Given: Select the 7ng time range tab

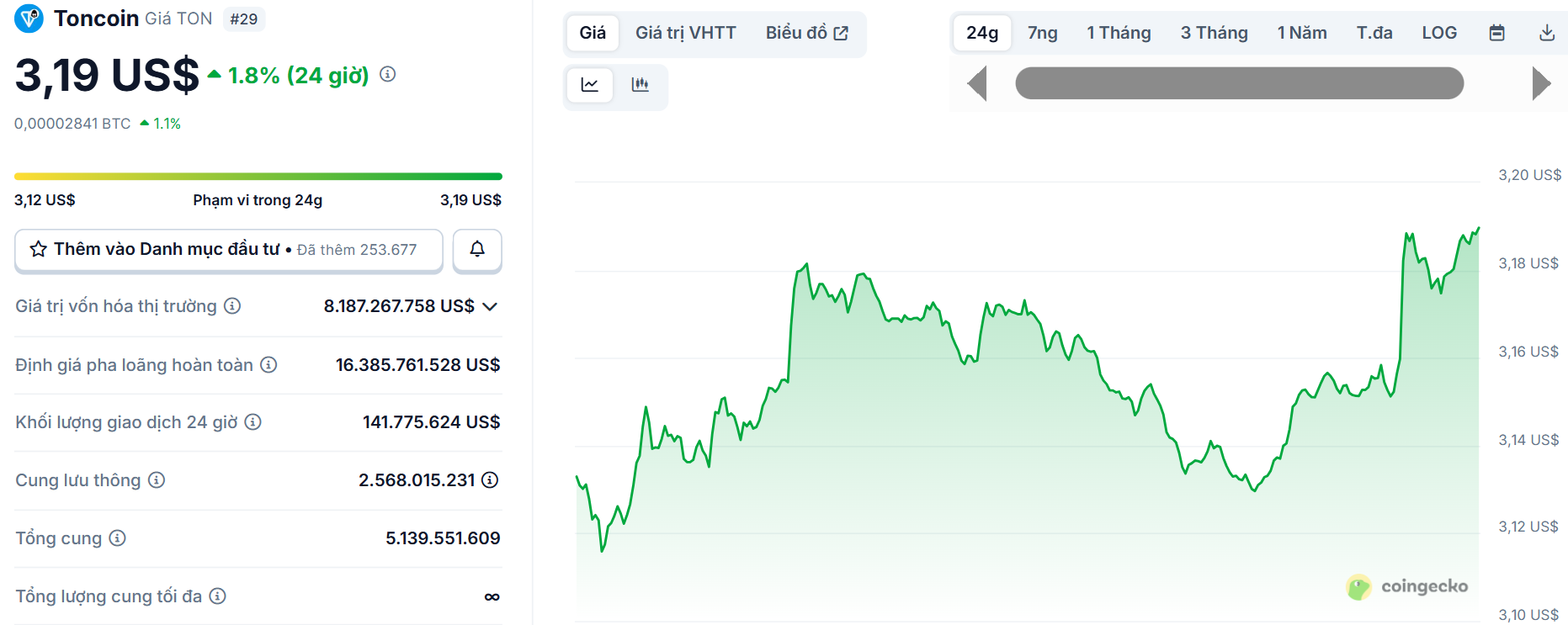Looking at the screenshot, I should [1042, 32].
